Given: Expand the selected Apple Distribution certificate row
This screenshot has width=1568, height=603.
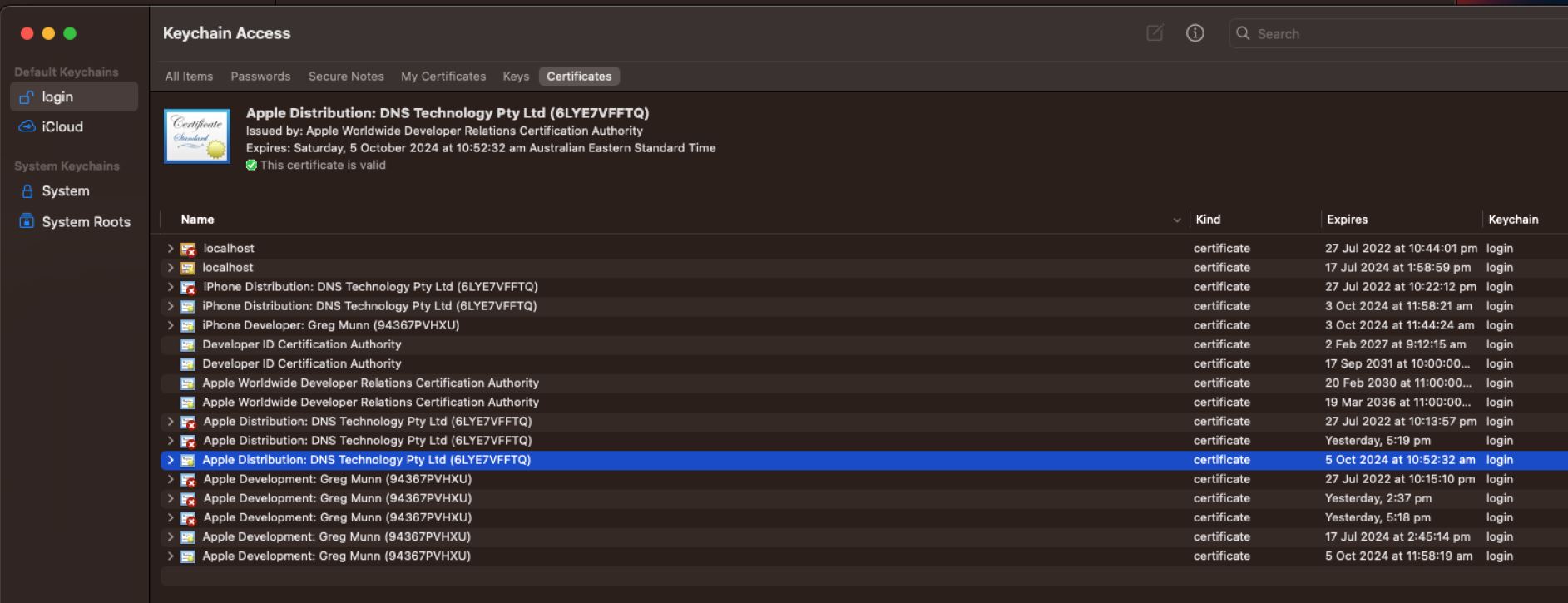Looking at the screenshot, I should (171, 460).
